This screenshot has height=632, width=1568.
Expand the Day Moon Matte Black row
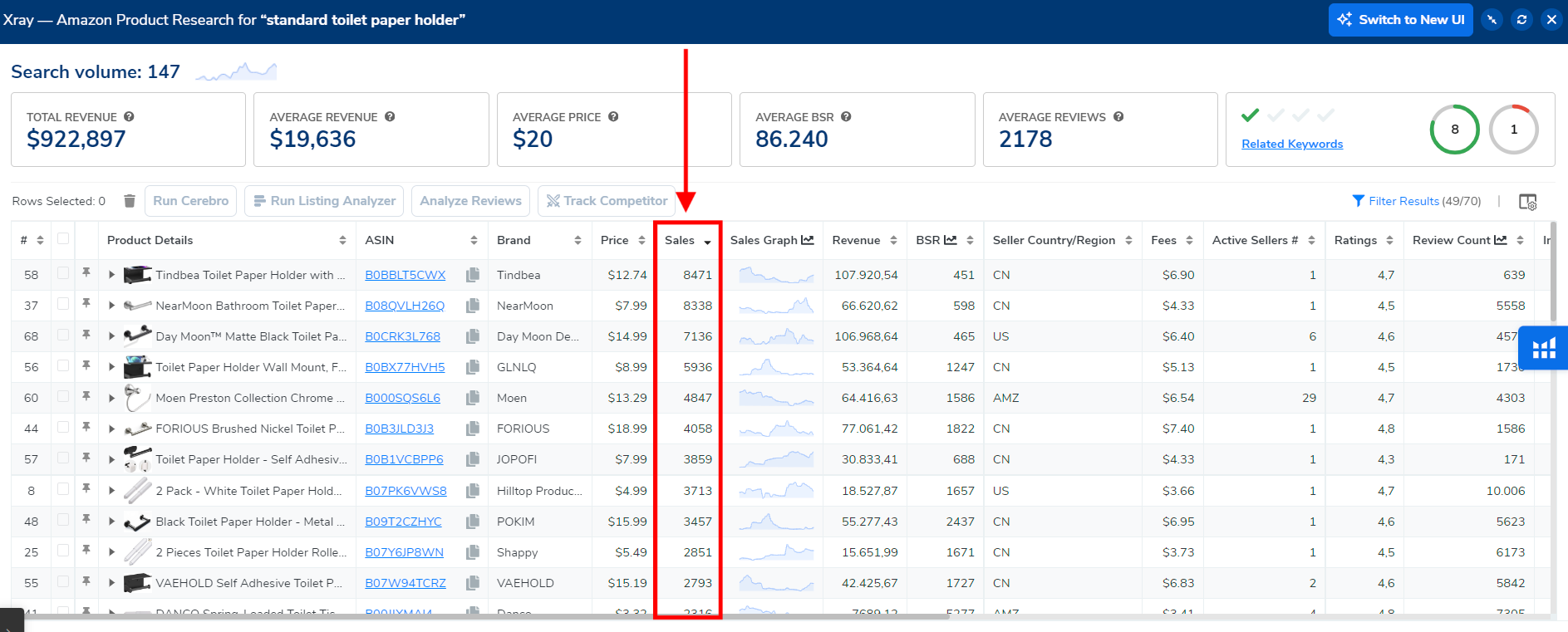[x=111, y=336]
